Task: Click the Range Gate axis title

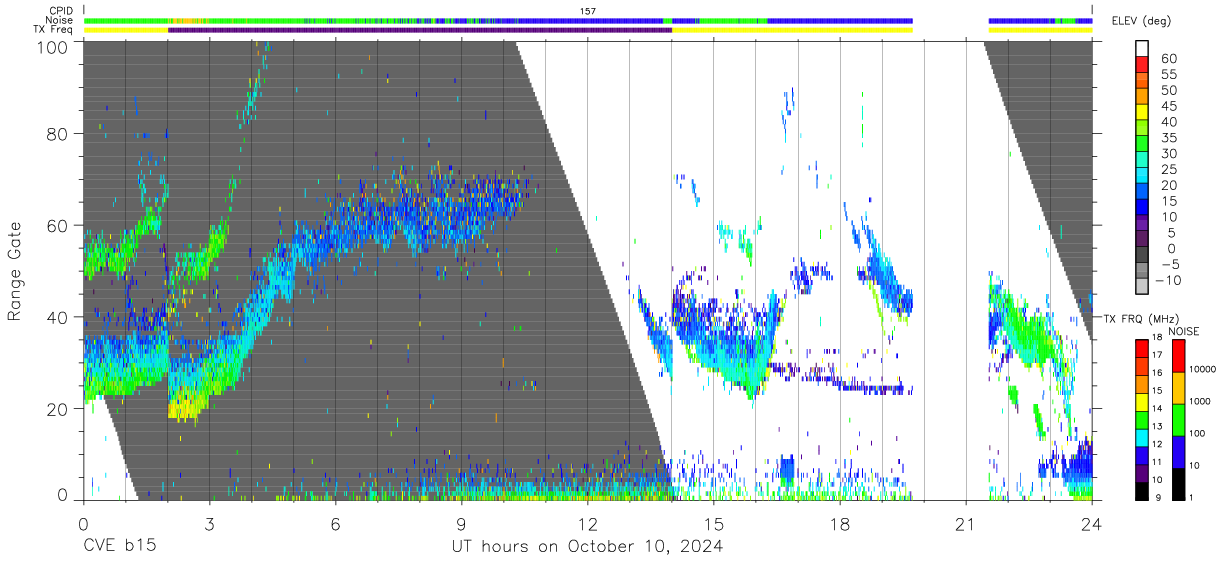Action: [x=15, y=272]
